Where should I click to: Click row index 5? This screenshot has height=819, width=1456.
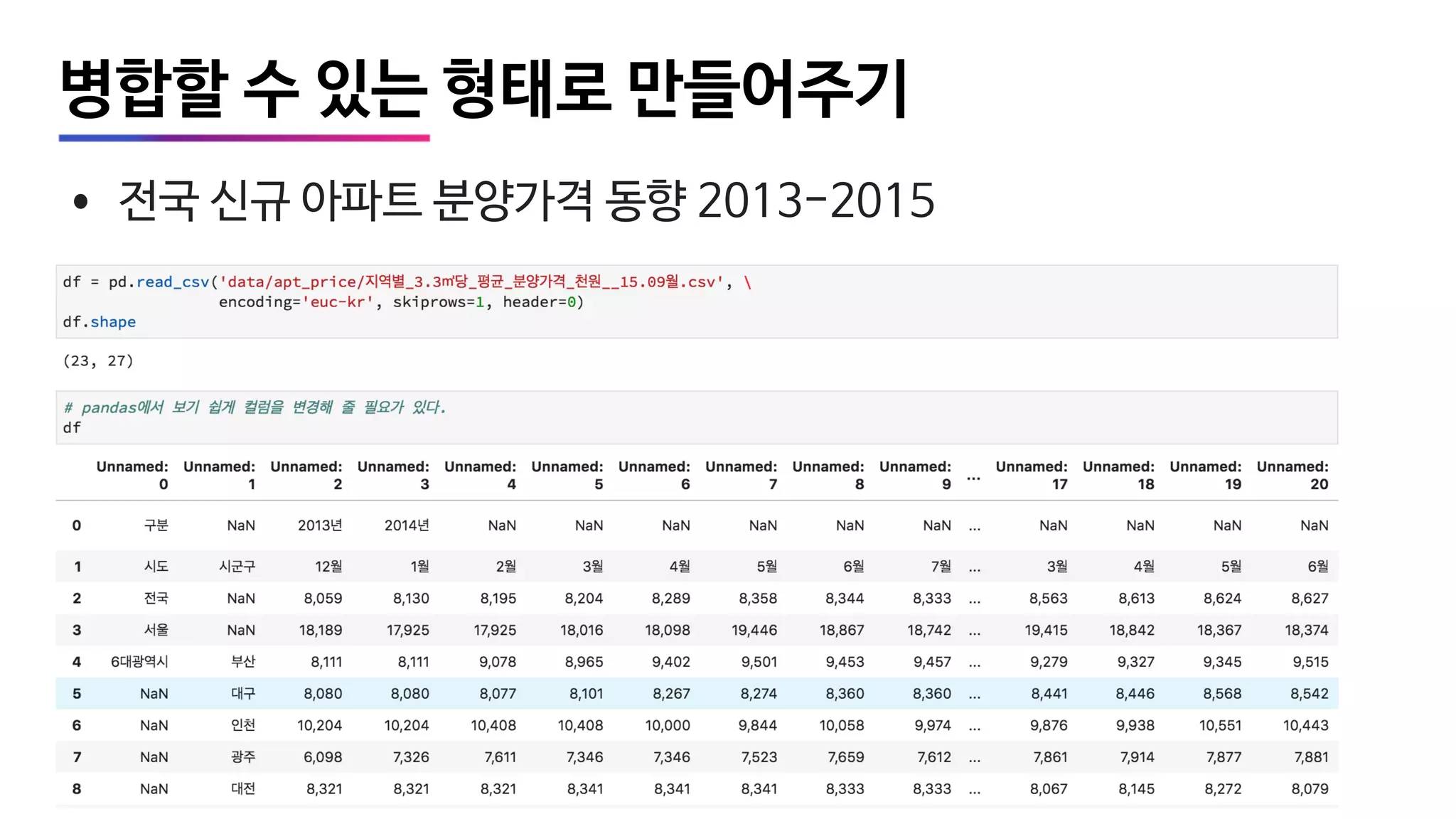click(77, 694)
